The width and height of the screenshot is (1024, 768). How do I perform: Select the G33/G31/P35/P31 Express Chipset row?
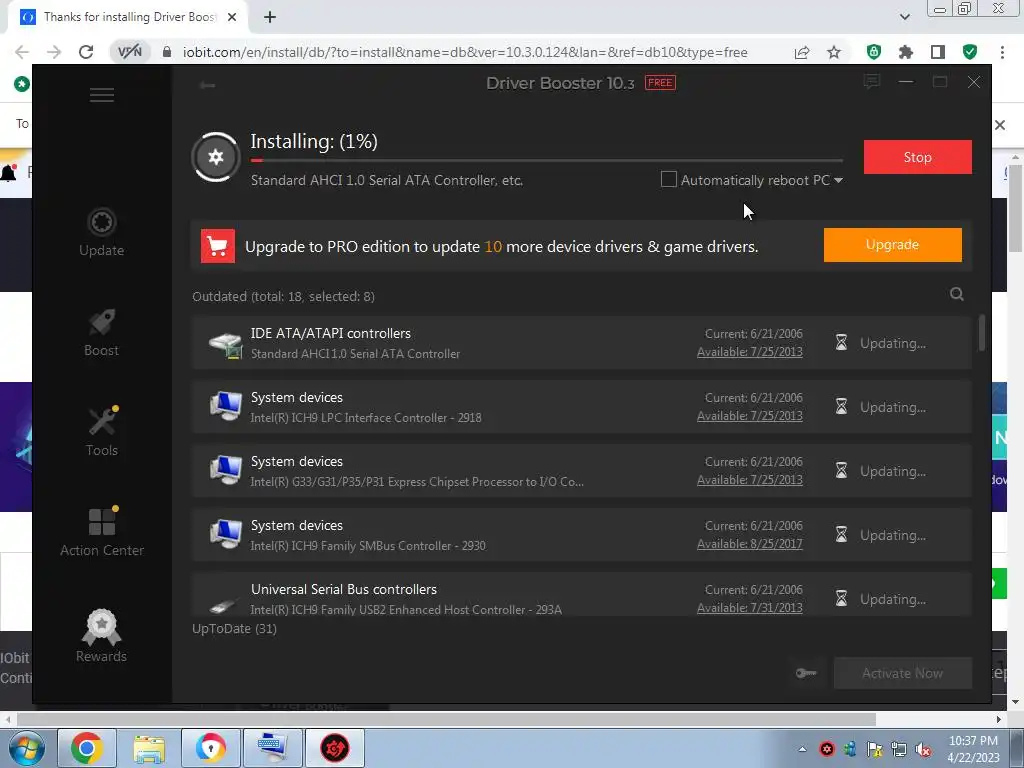tap(582, 471)
